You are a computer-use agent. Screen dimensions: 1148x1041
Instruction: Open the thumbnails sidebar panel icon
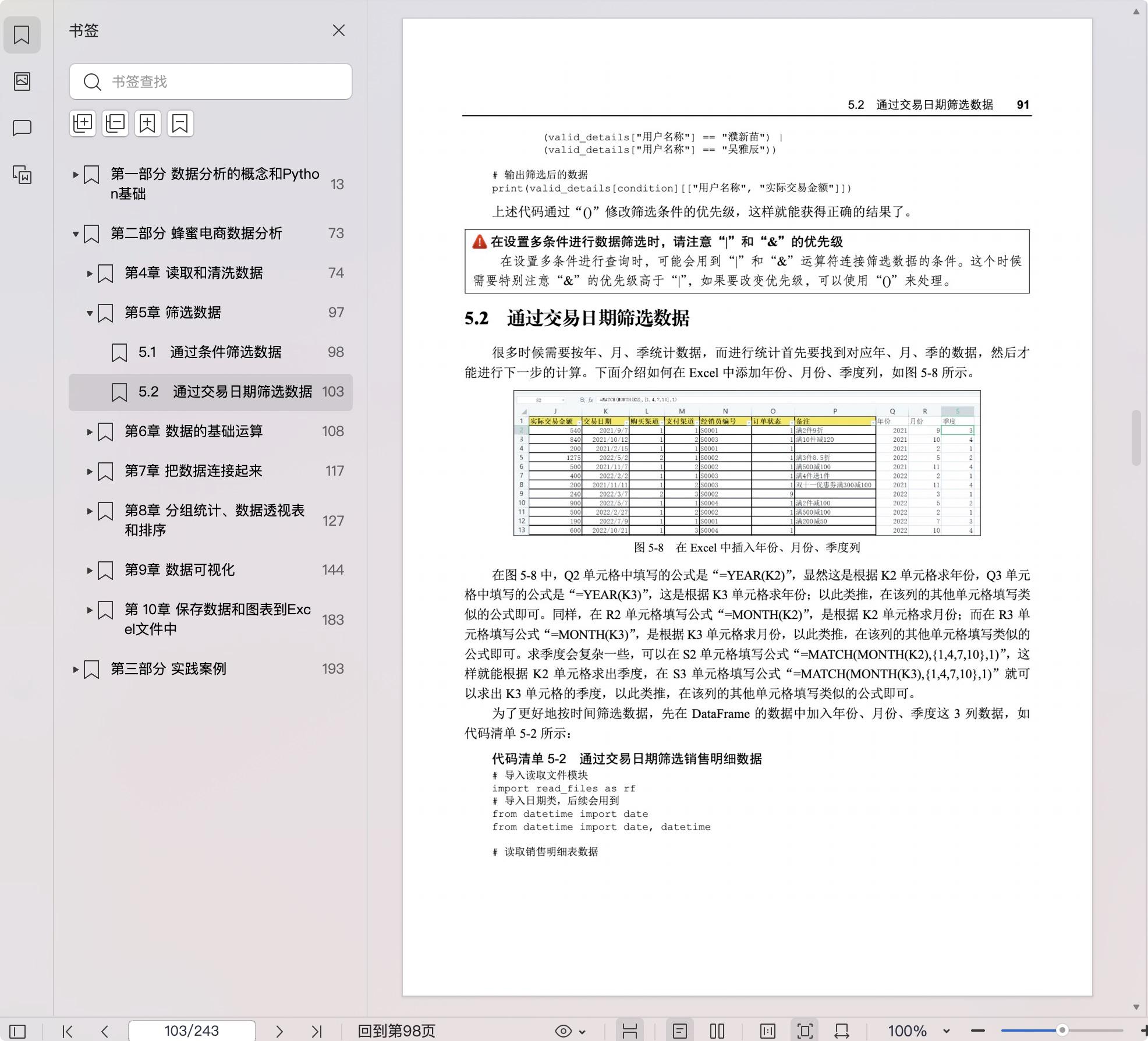coord(22,81)
